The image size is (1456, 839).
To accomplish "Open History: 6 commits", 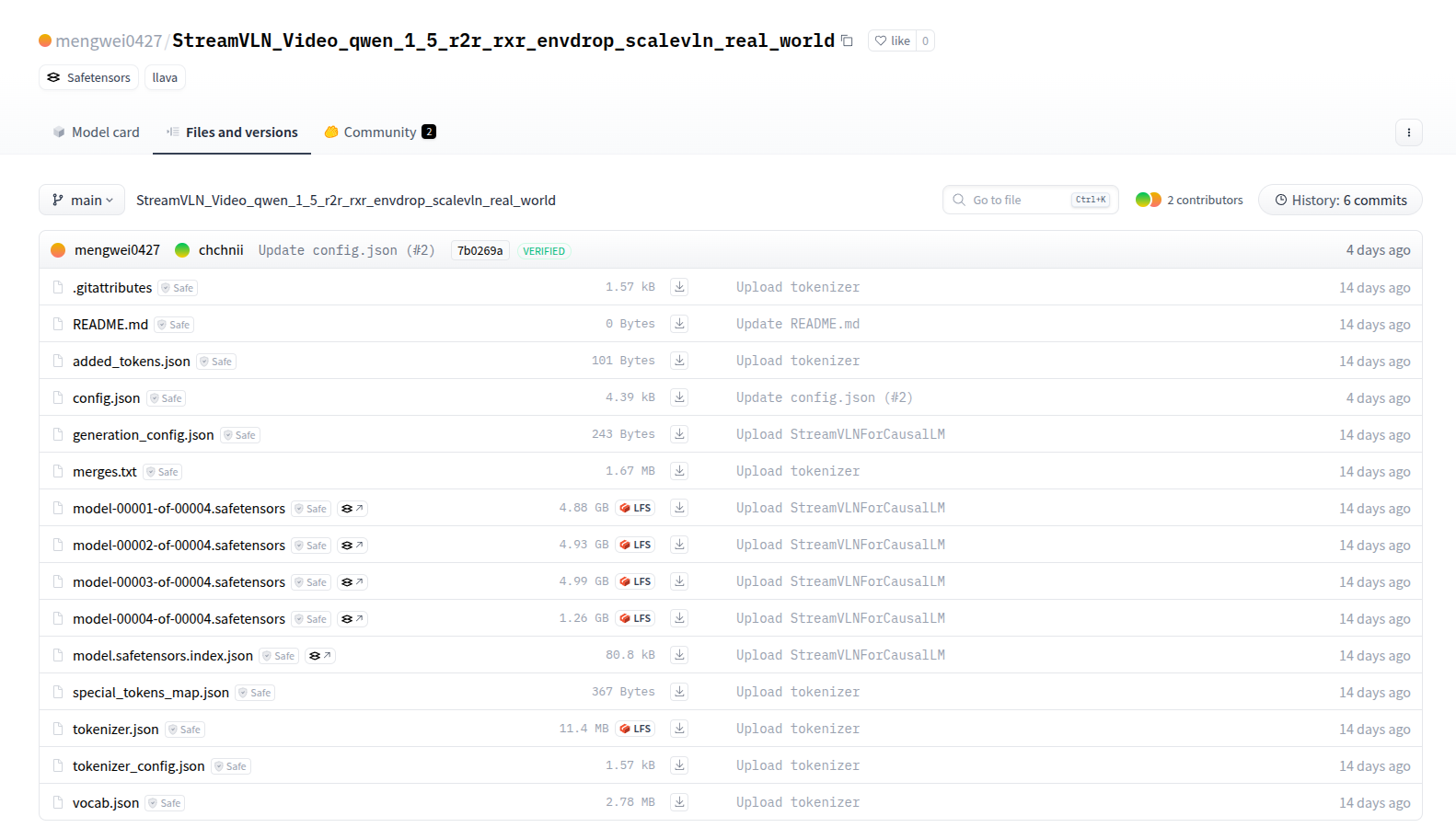I will (x=1340, y=200).
